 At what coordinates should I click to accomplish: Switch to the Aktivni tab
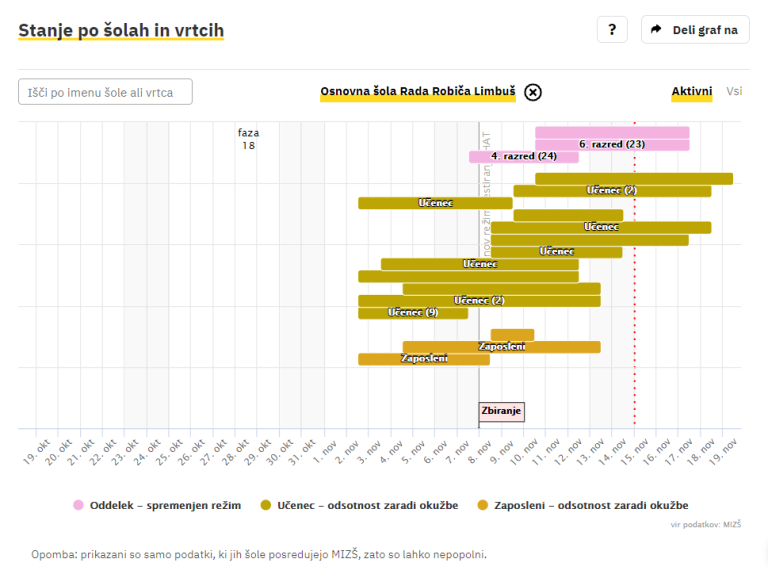[691, 91]
